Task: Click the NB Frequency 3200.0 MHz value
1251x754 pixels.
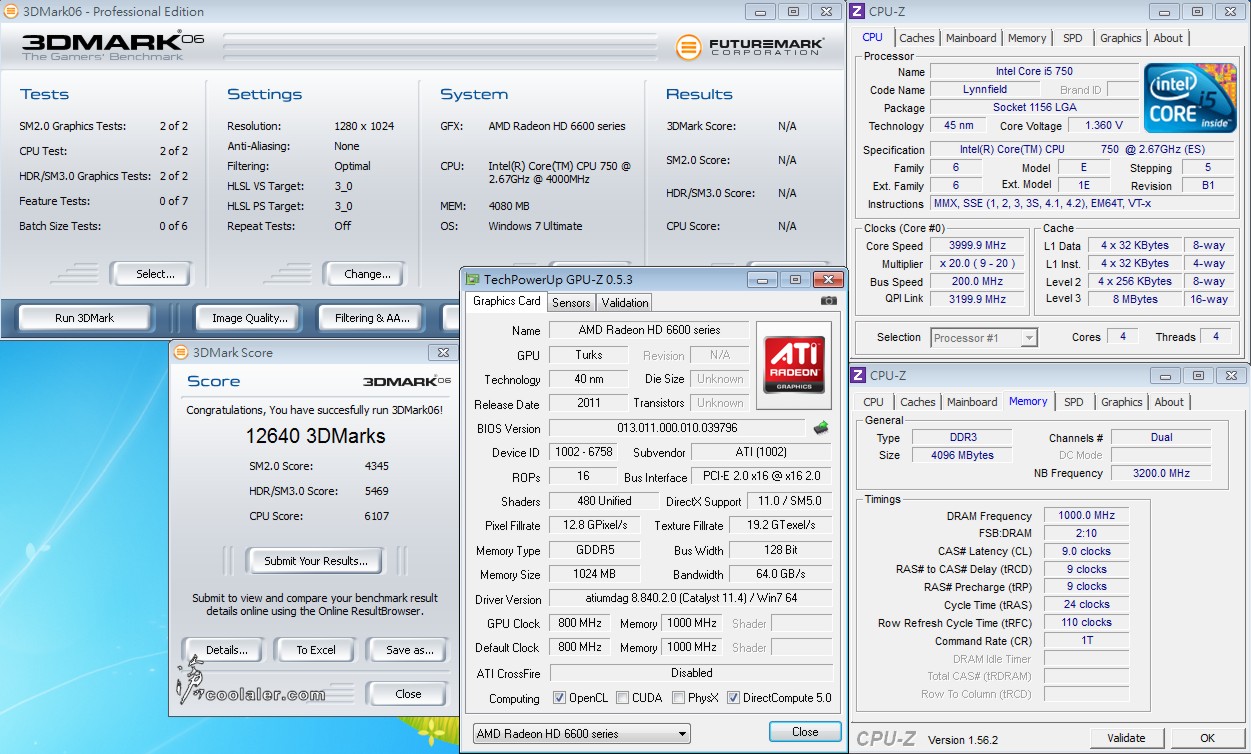Action: pos(1161,473)
